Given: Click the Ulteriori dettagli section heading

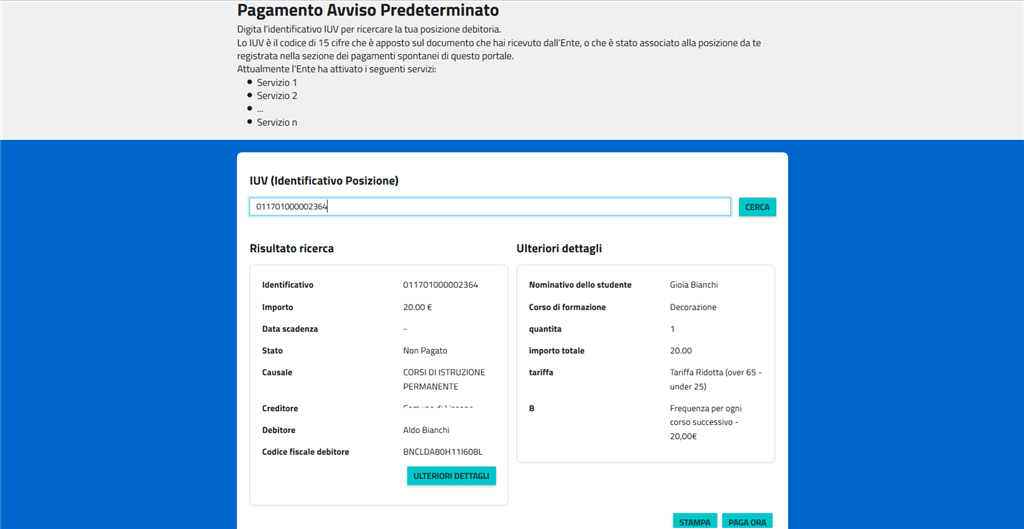Looking at the screenshot, I should [559, 248].
